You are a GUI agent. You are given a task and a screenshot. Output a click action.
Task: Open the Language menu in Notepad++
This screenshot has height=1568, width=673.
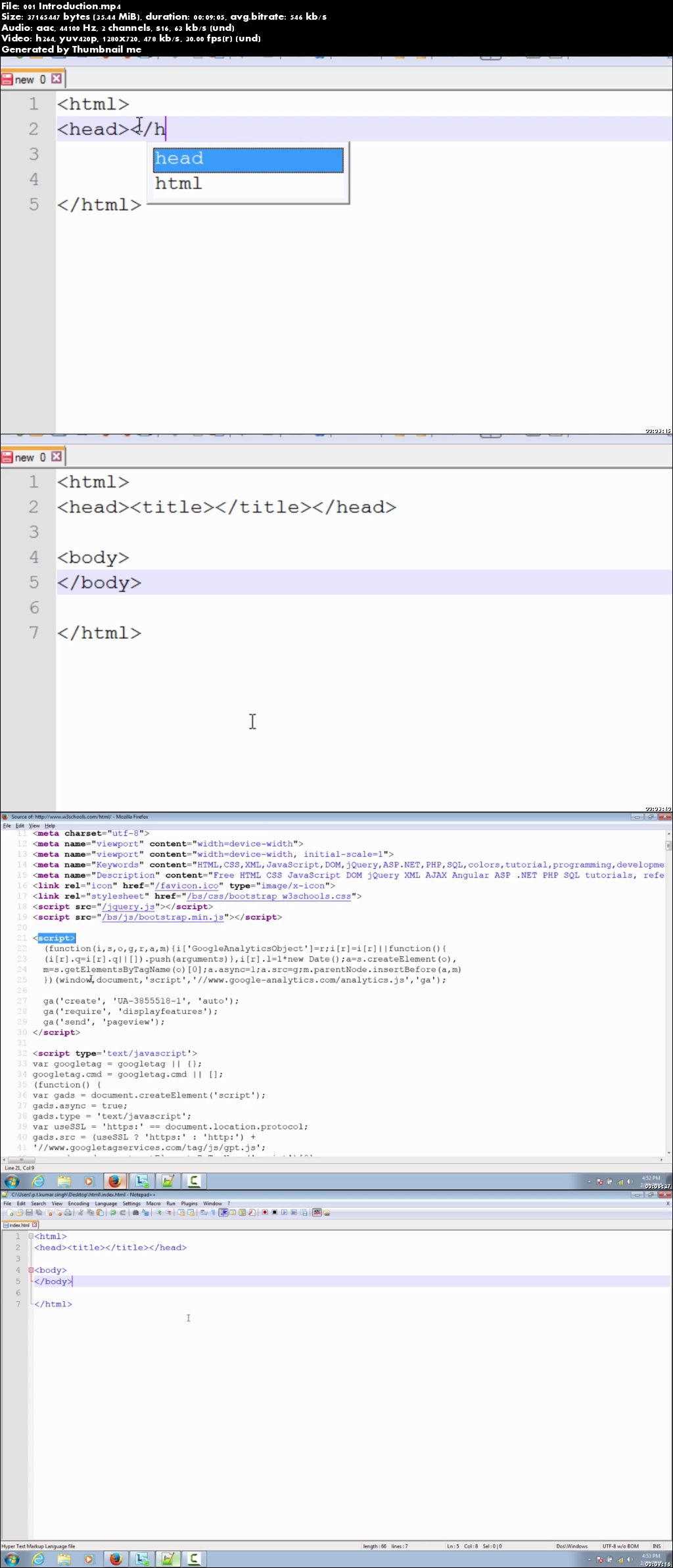click(106, 1204)
